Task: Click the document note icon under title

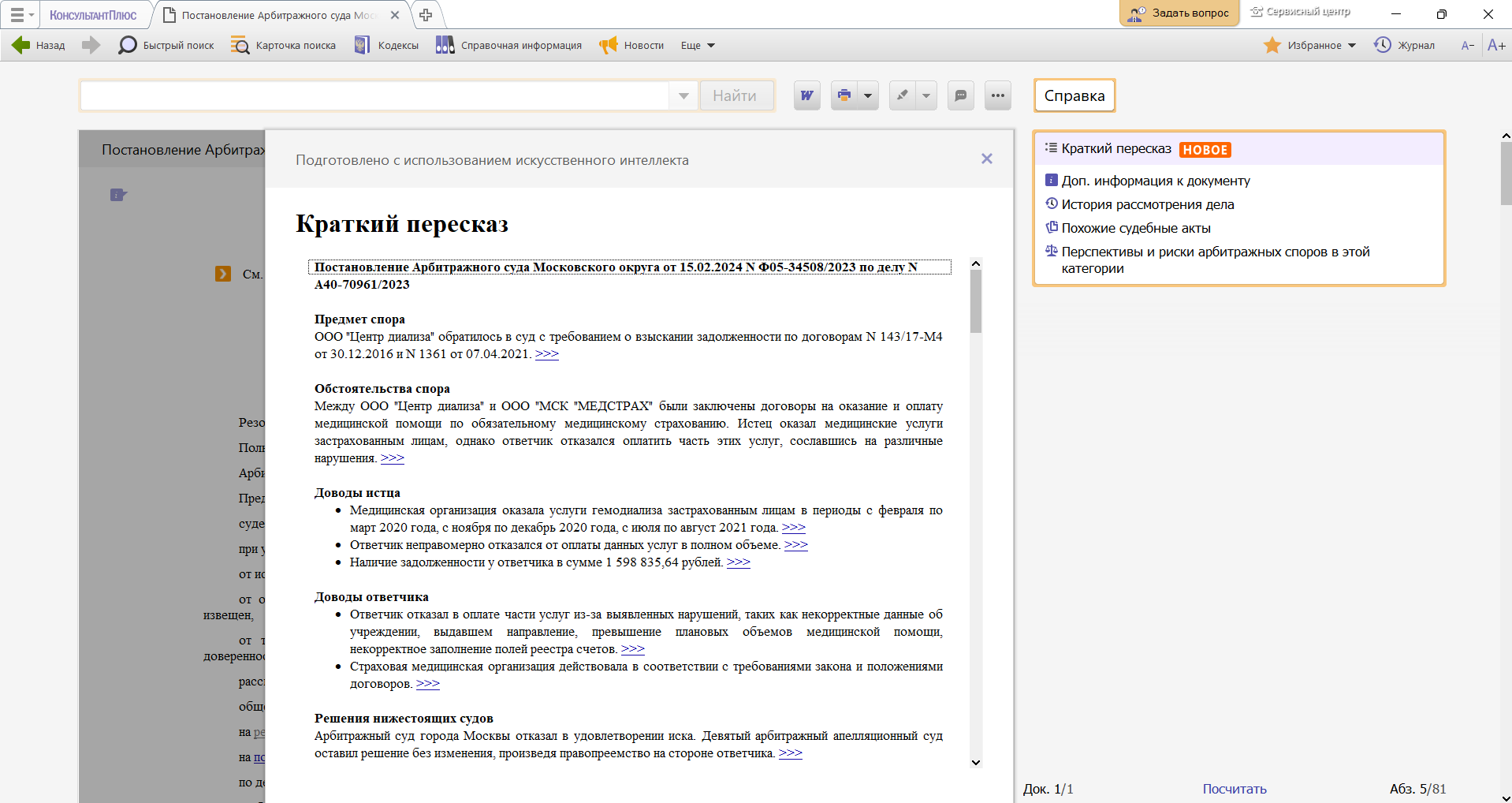Action: tap(118, 195)
